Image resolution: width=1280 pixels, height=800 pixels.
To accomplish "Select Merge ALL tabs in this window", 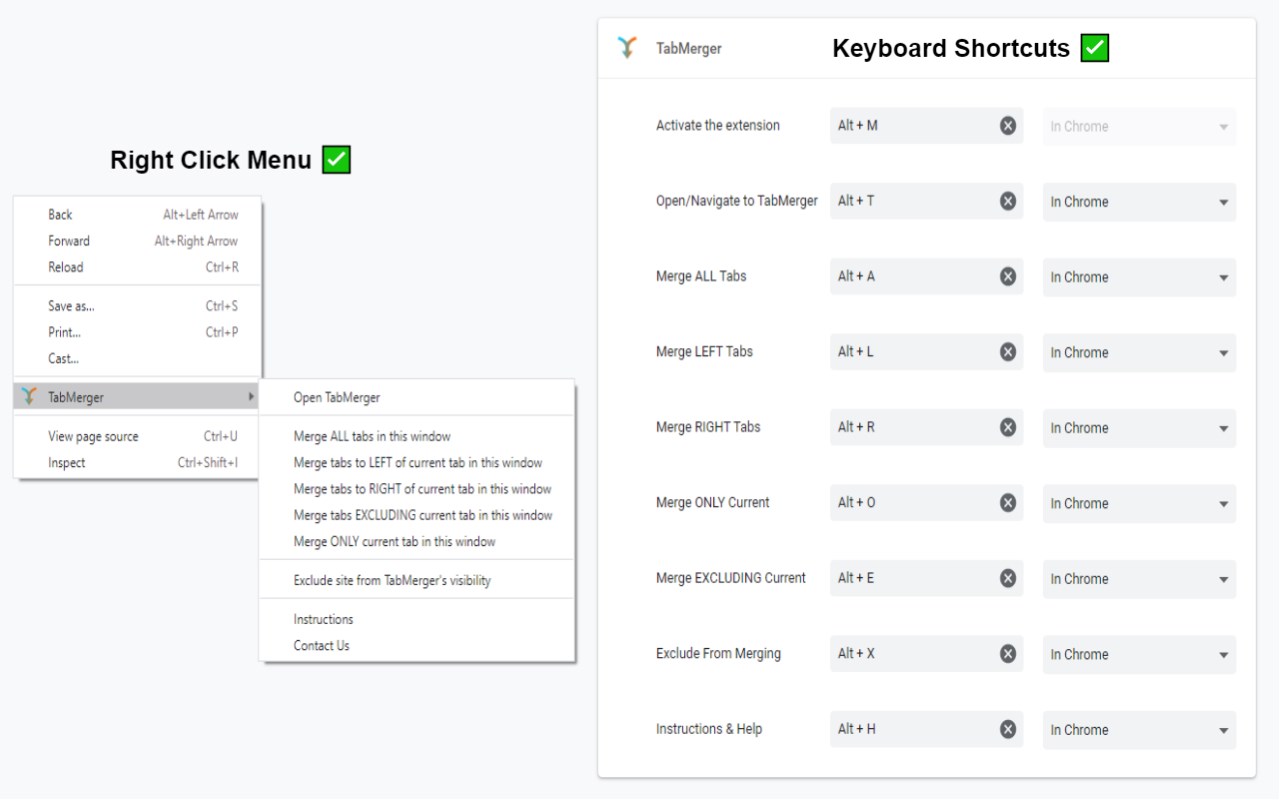I will point(372,436).
